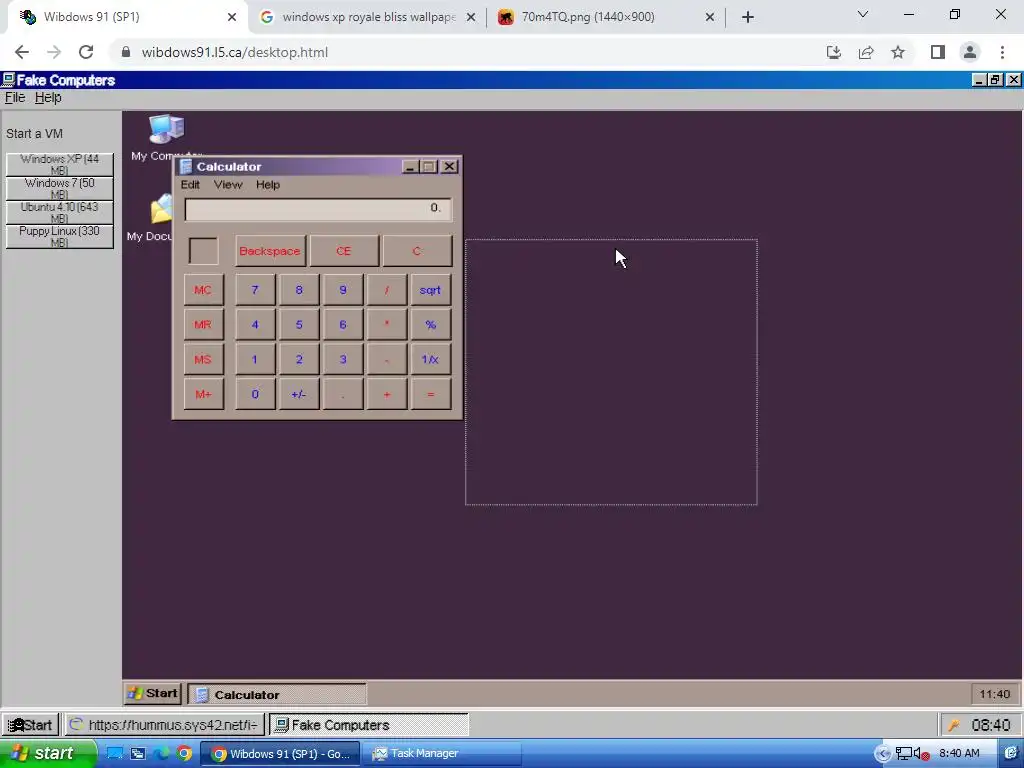Click the C clear button in Calculator

click(417, 251)
